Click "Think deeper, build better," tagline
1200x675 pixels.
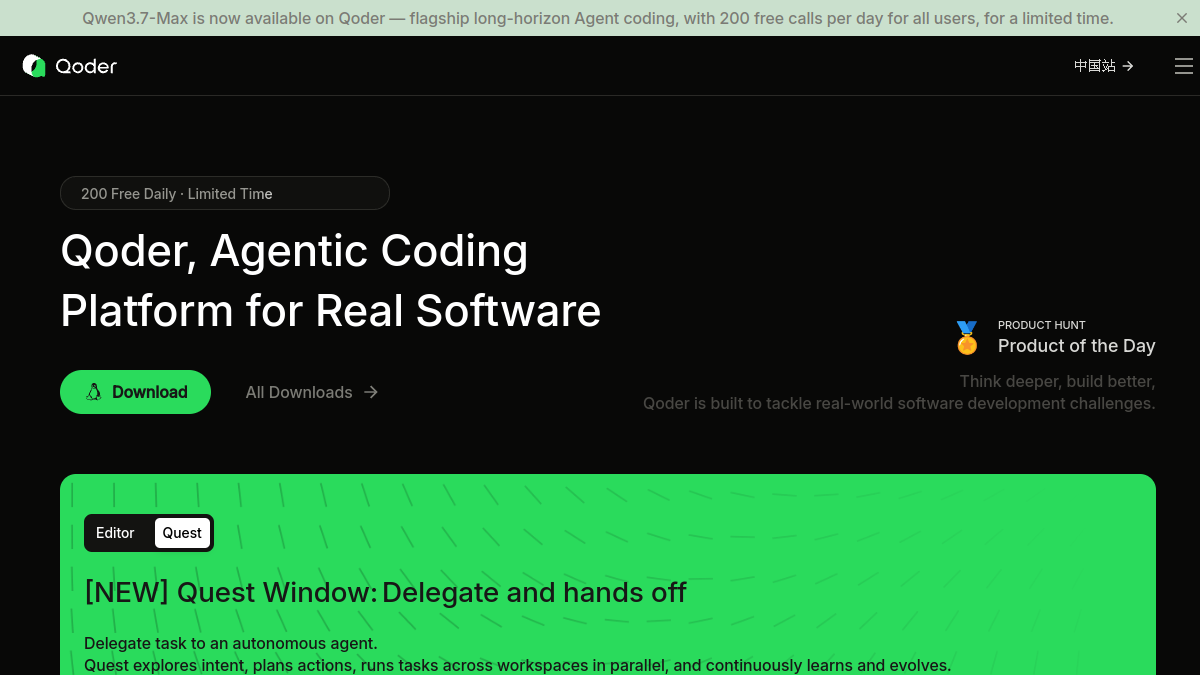tap(1057, 381)
